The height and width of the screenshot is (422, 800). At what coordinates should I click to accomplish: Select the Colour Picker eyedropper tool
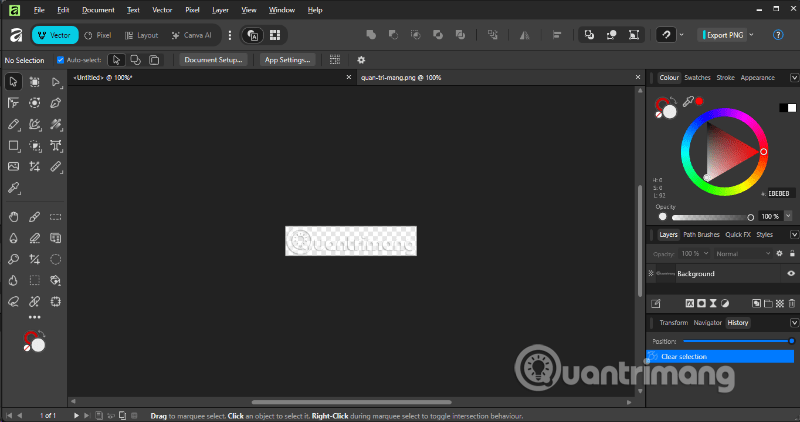click(14, 188)
